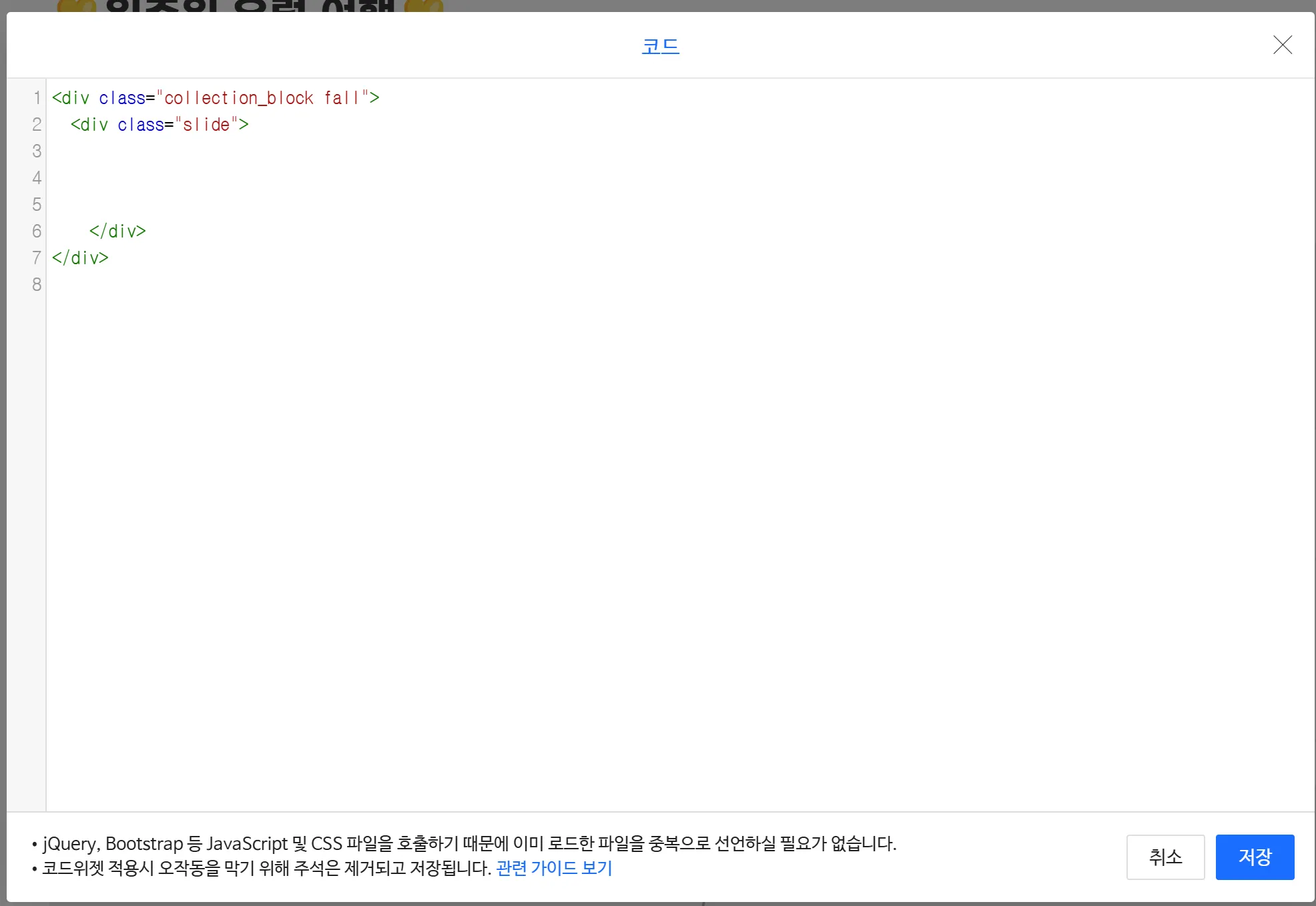Click the 코드 title link
Viewport: 1316px width, 906px height.
click(660, 46)
